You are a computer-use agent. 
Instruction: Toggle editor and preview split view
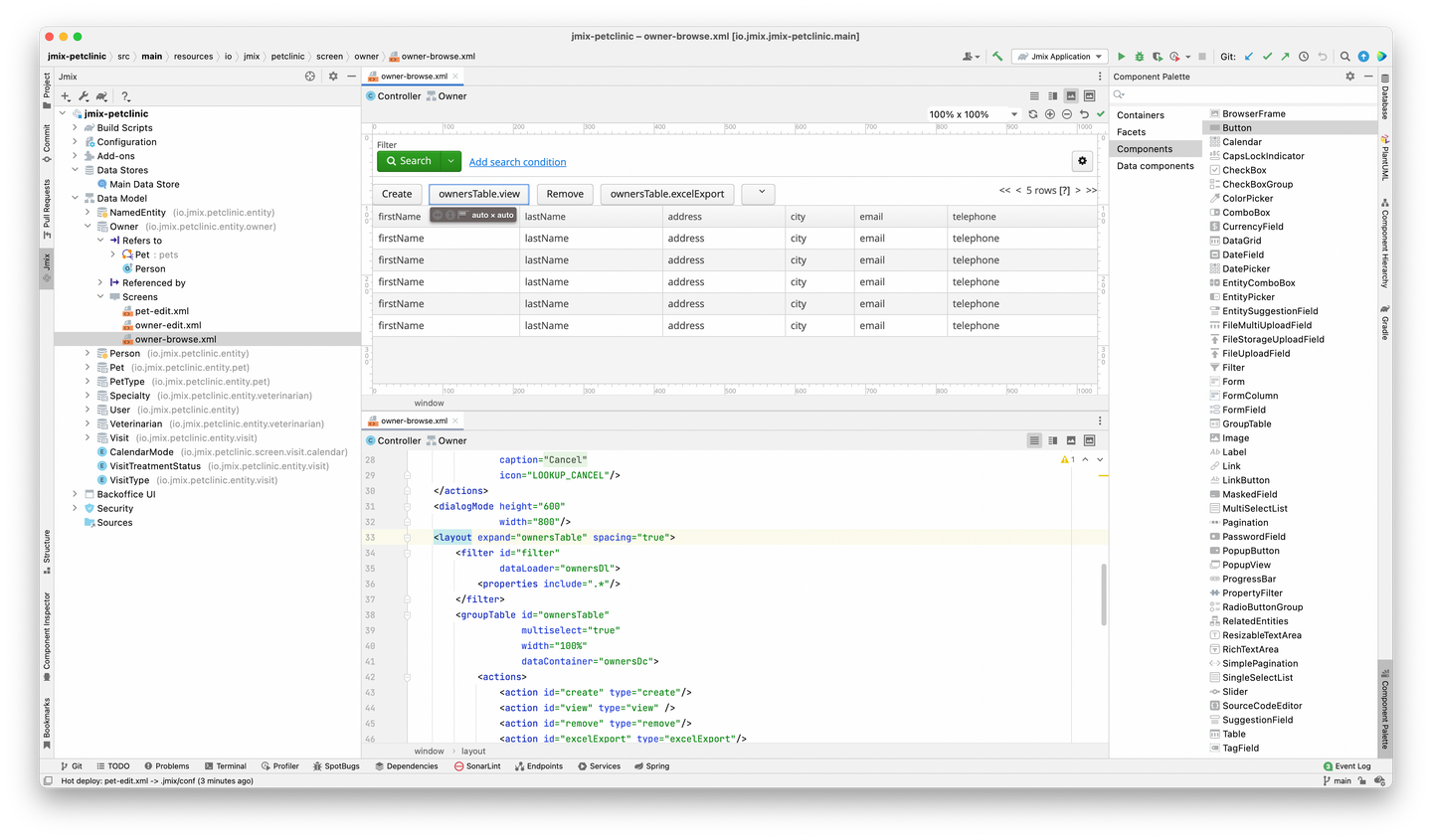tap(1052, 96)
